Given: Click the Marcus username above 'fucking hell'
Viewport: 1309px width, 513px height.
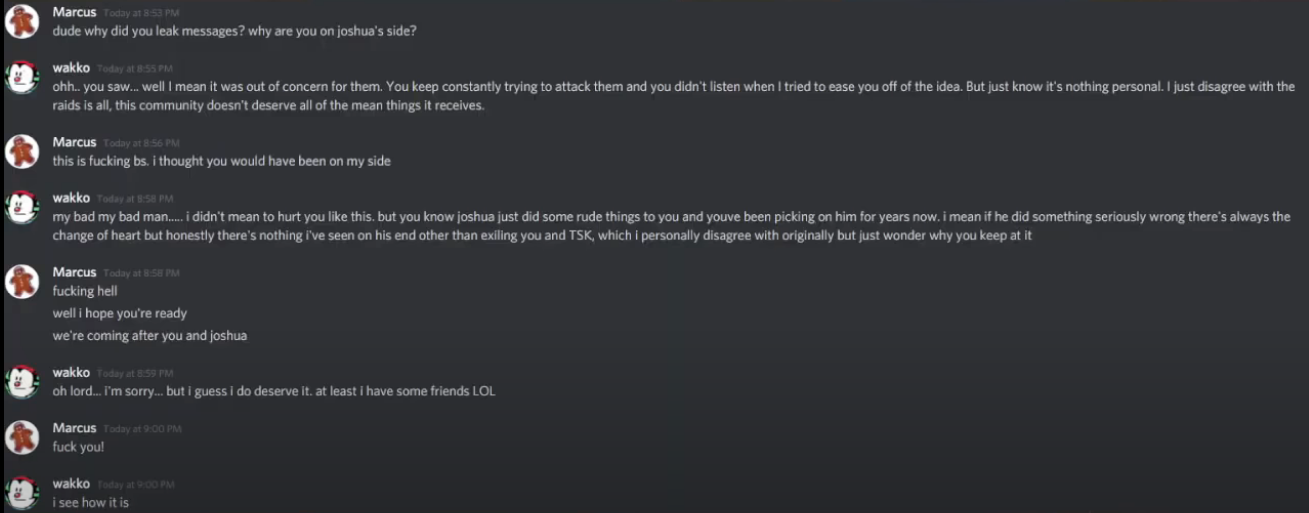Looking at the screenshot, I should tap(74, 272).
